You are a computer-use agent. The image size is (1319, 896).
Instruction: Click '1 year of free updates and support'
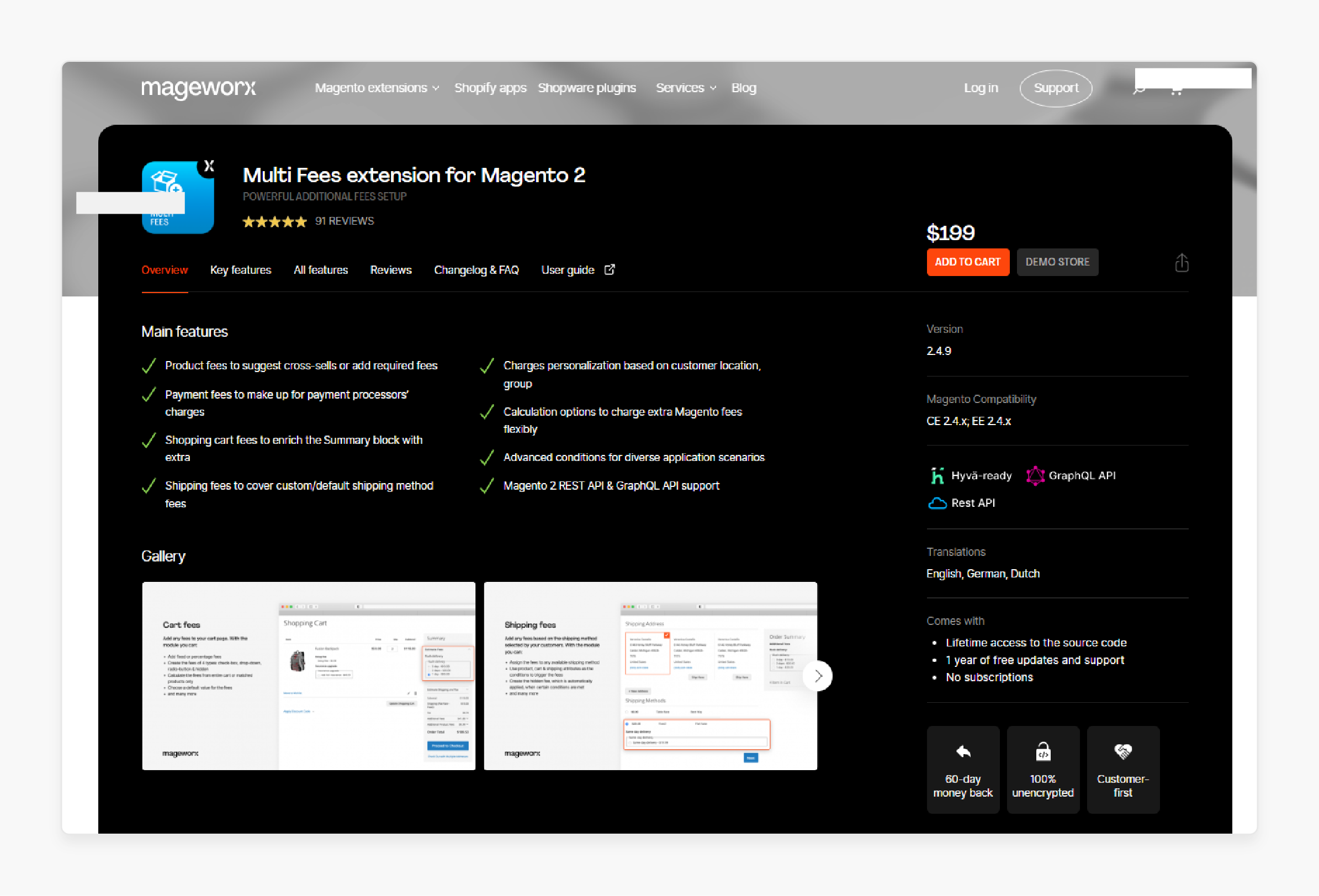(x=1034, y=660)
